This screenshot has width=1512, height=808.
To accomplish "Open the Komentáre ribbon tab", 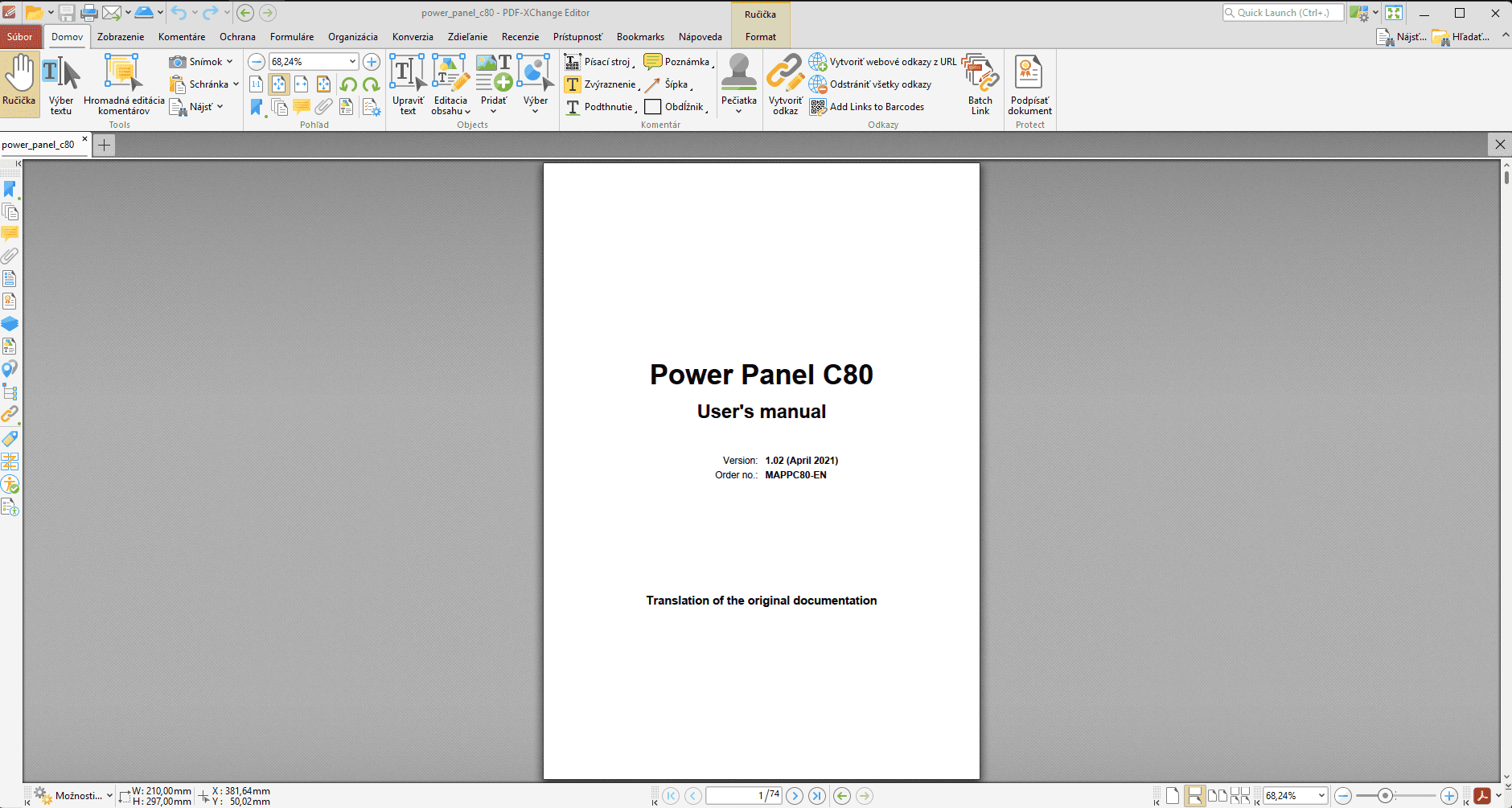I will 182,37.
